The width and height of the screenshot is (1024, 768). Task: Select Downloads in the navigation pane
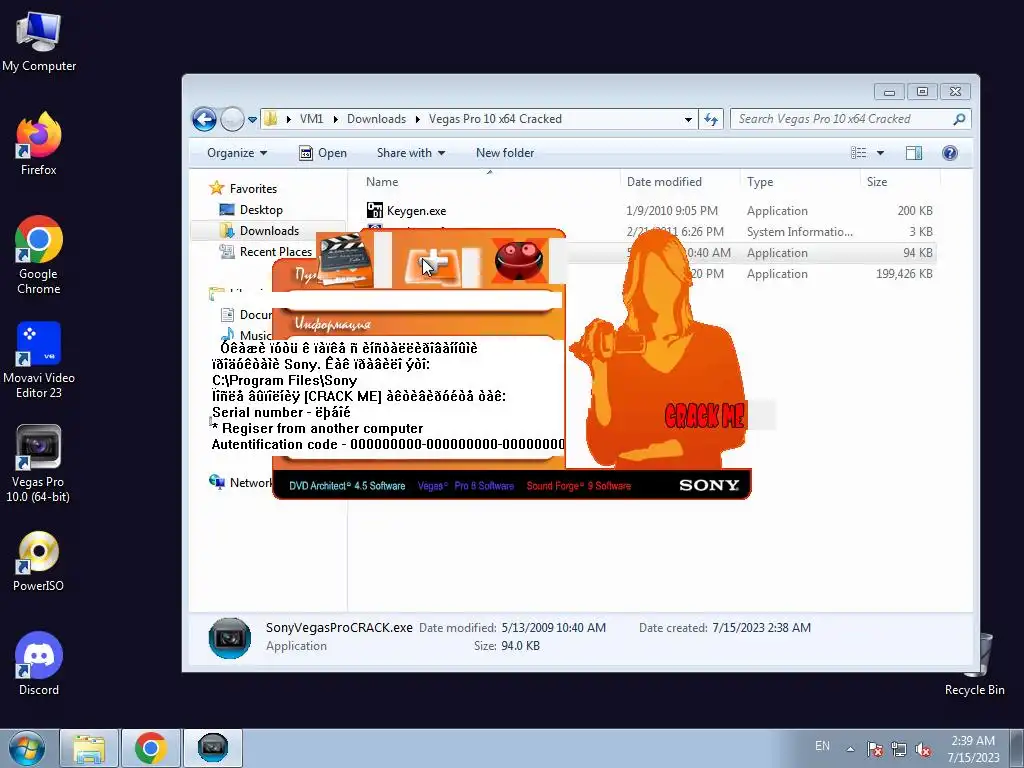click(259, 231)
